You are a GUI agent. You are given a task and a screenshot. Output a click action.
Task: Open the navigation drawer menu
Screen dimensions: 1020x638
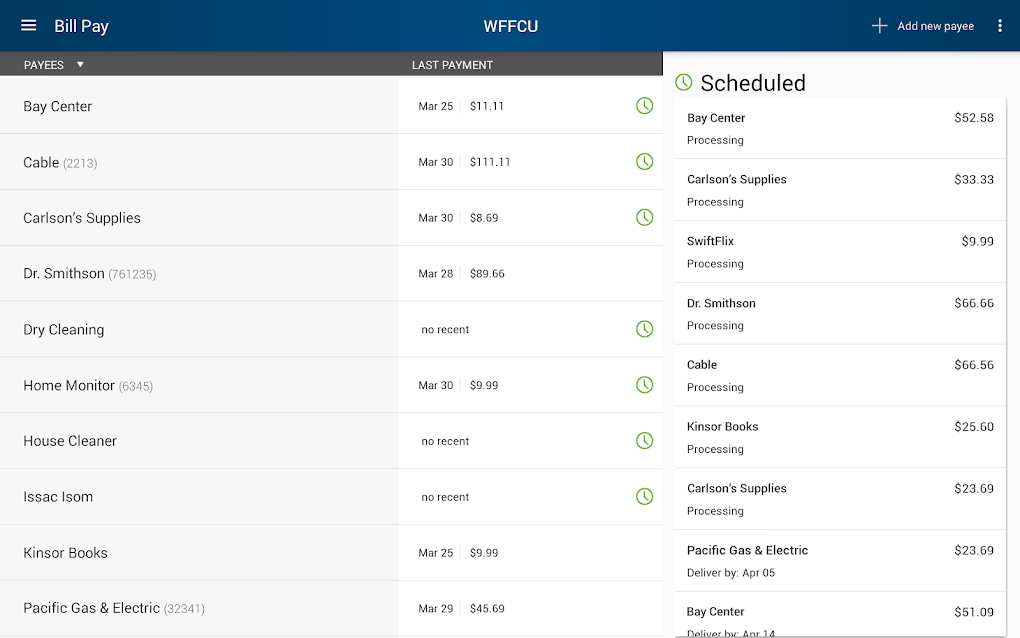tap(28, 25)
